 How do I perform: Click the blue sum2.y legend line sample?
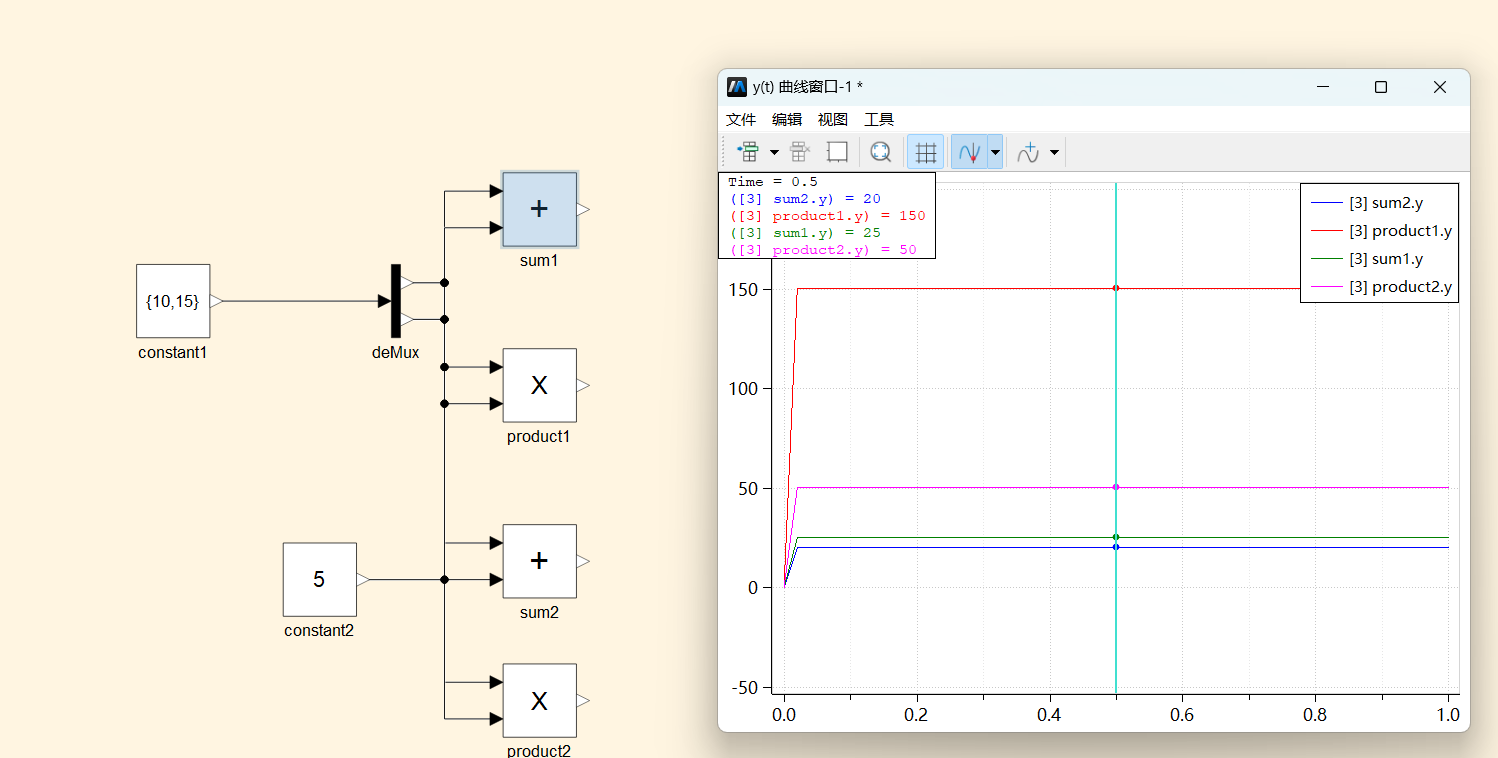click(1326, 203)
